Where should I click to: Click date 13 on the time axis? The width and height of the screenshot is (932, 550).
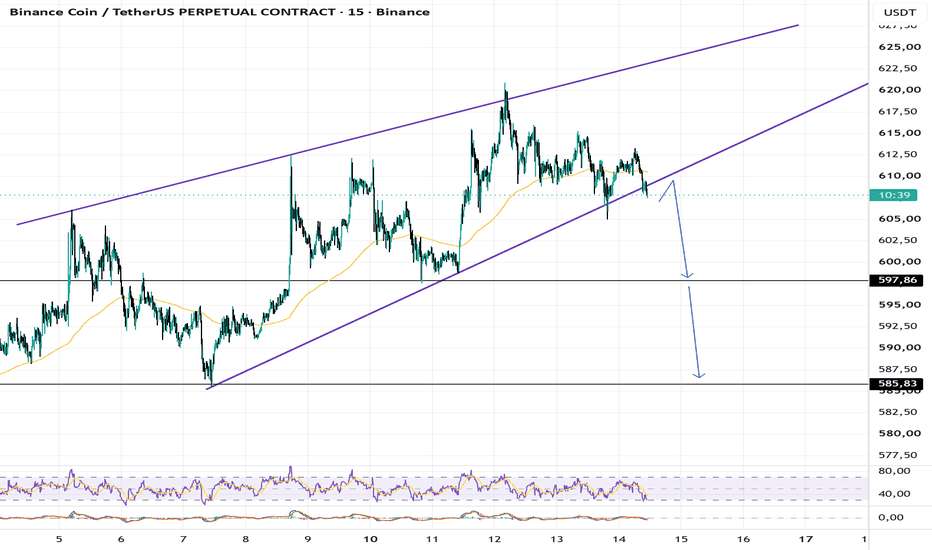(557, 539)
